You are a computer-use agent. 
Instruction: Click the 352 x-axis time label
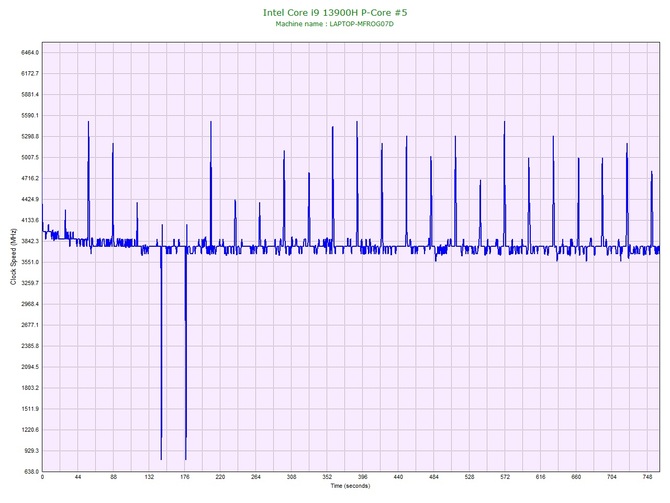pyautogui.click(x=327, y=477)
